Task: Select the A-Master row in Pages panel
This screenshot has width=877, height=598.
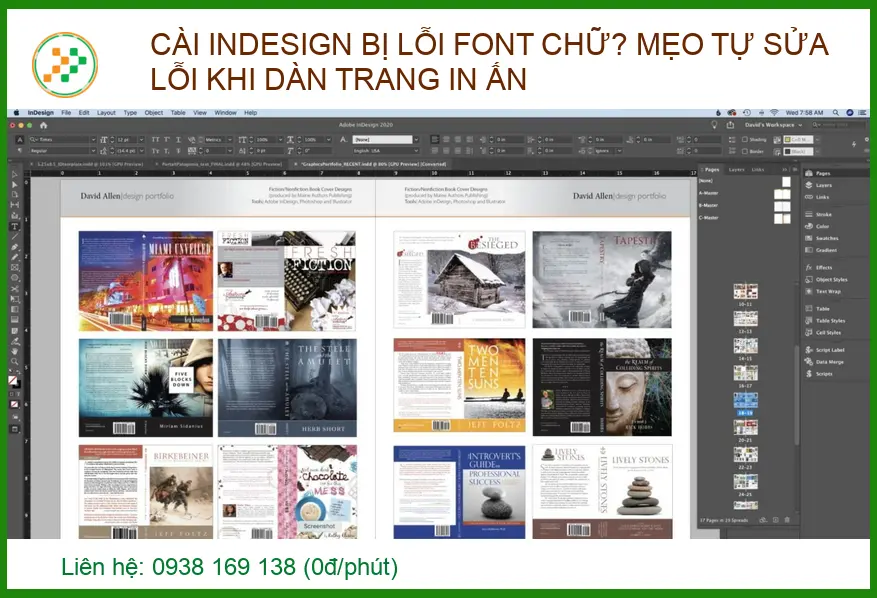Action: point(745,194)
